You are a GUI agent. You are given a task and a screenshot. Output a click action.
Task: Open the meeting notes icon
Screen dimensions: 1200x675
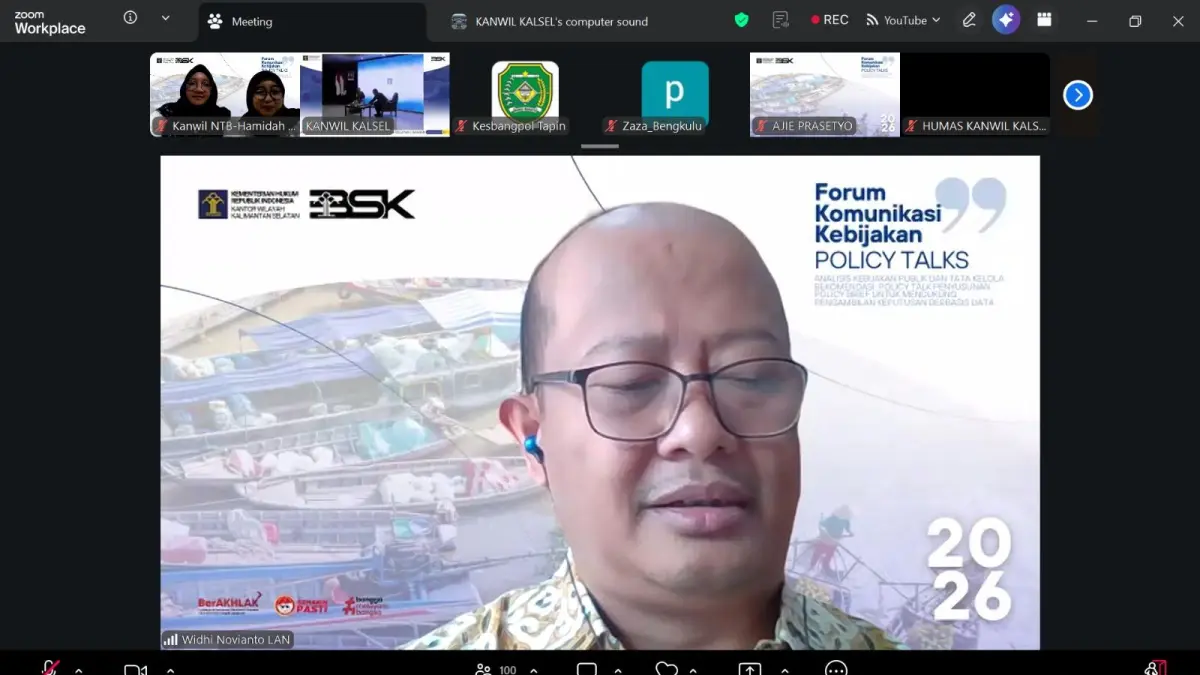pos(781,20)
